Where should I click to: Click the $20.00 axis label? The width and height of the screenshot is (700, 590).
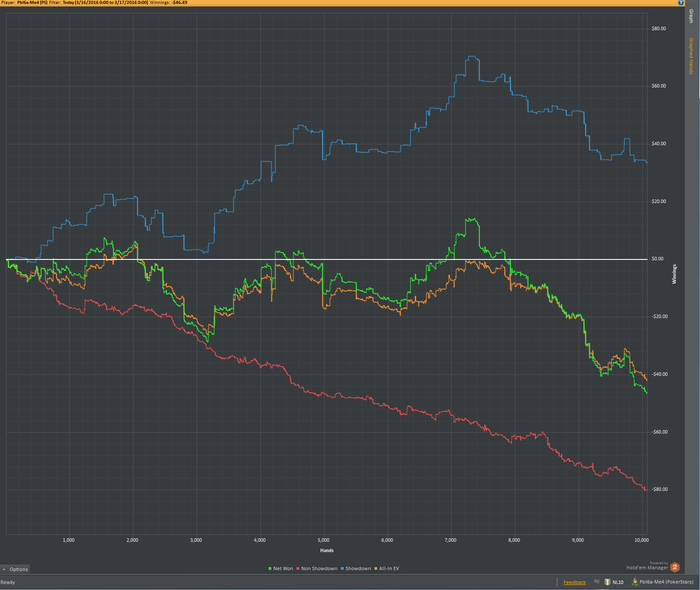(x=658, y=201)
